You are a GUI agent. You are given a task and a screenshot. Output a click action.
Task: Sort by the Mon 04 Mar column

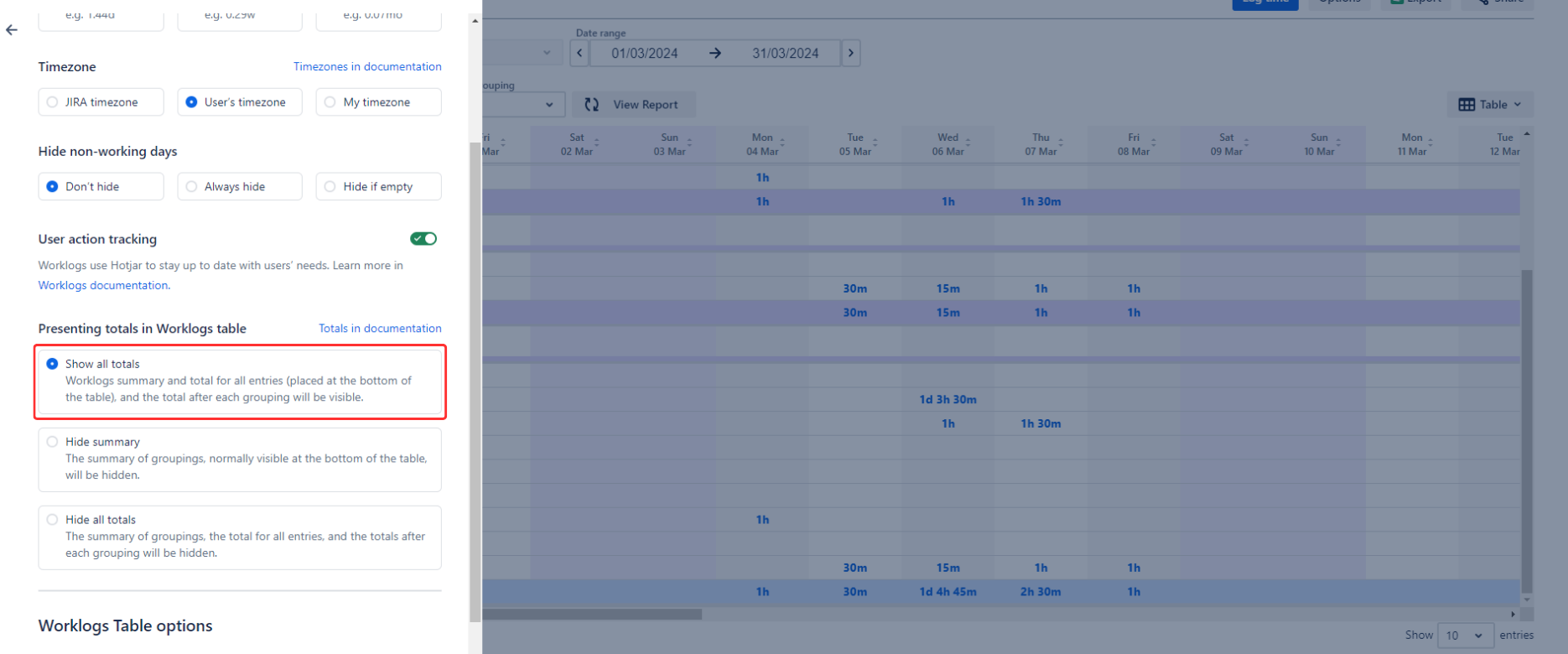coord(782,141)
